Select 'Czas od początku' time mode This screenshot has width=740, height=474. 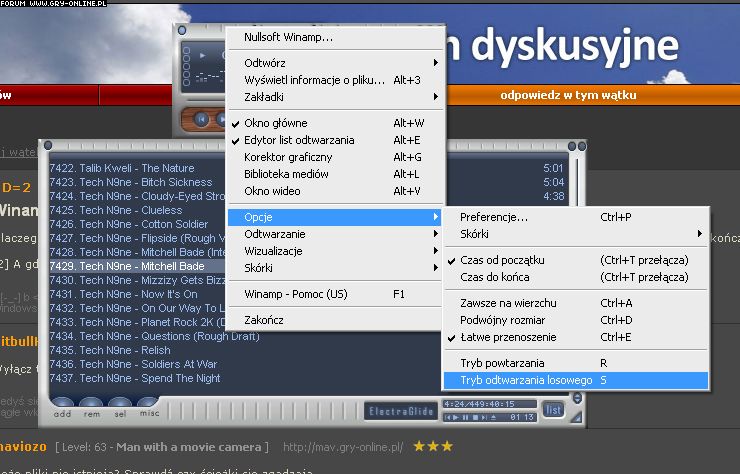(576, 260)
